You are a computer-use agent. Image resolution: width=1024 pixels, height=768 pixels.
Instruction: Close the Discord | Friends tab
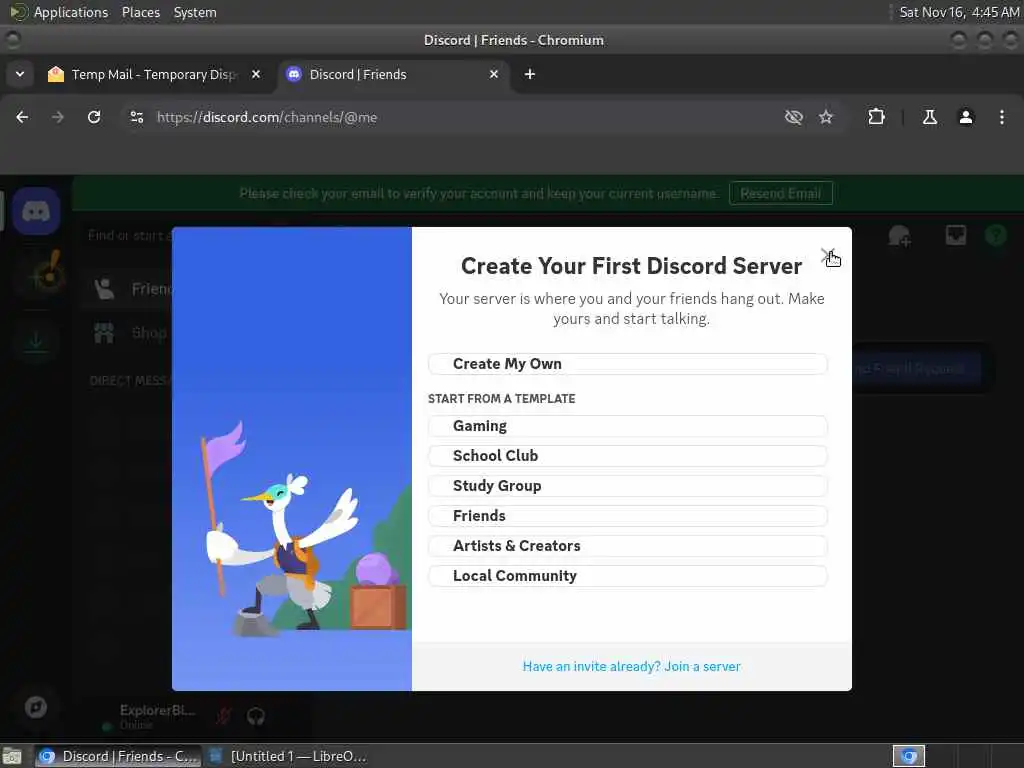coord(494,74)
